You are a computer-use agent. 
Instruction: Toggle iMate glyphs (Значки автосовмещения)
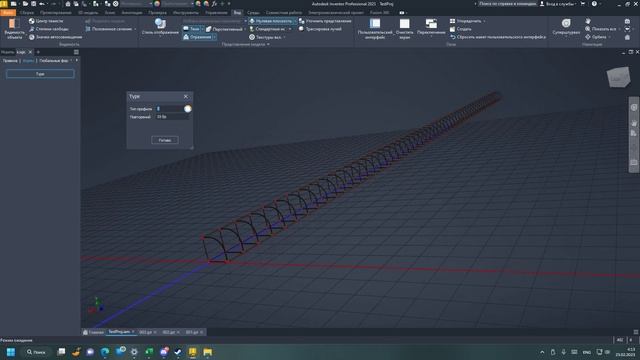(55, 37)
